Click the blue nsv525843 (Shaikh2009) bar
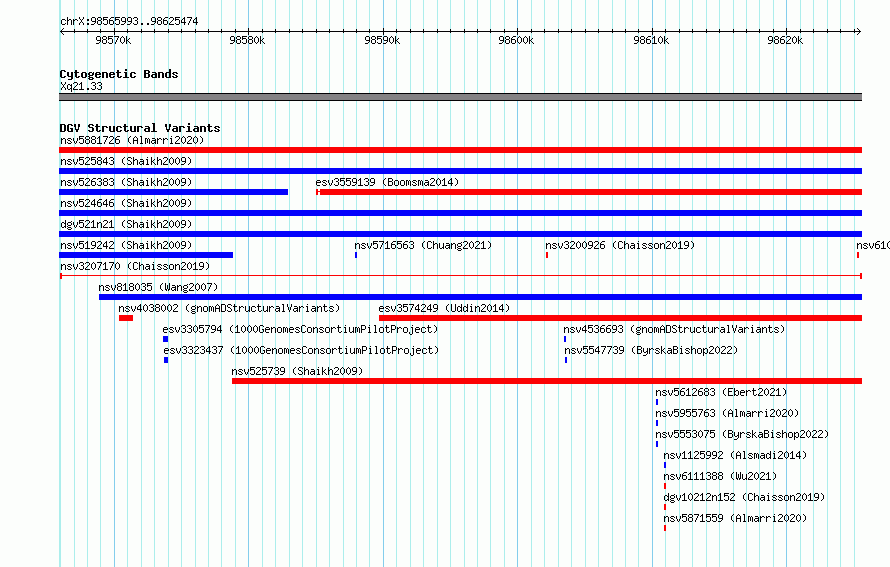The image size is (890, 567). pyautogui.click(x=460, y=171)
